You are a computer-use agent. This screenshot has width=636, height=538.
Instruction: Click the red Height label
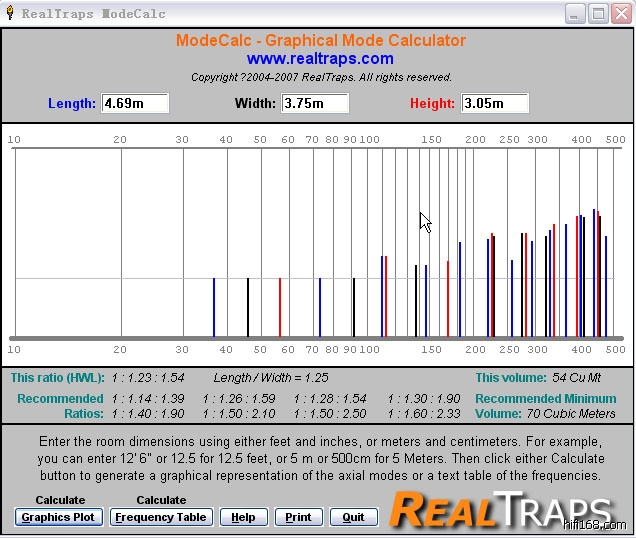click(432, 103)
